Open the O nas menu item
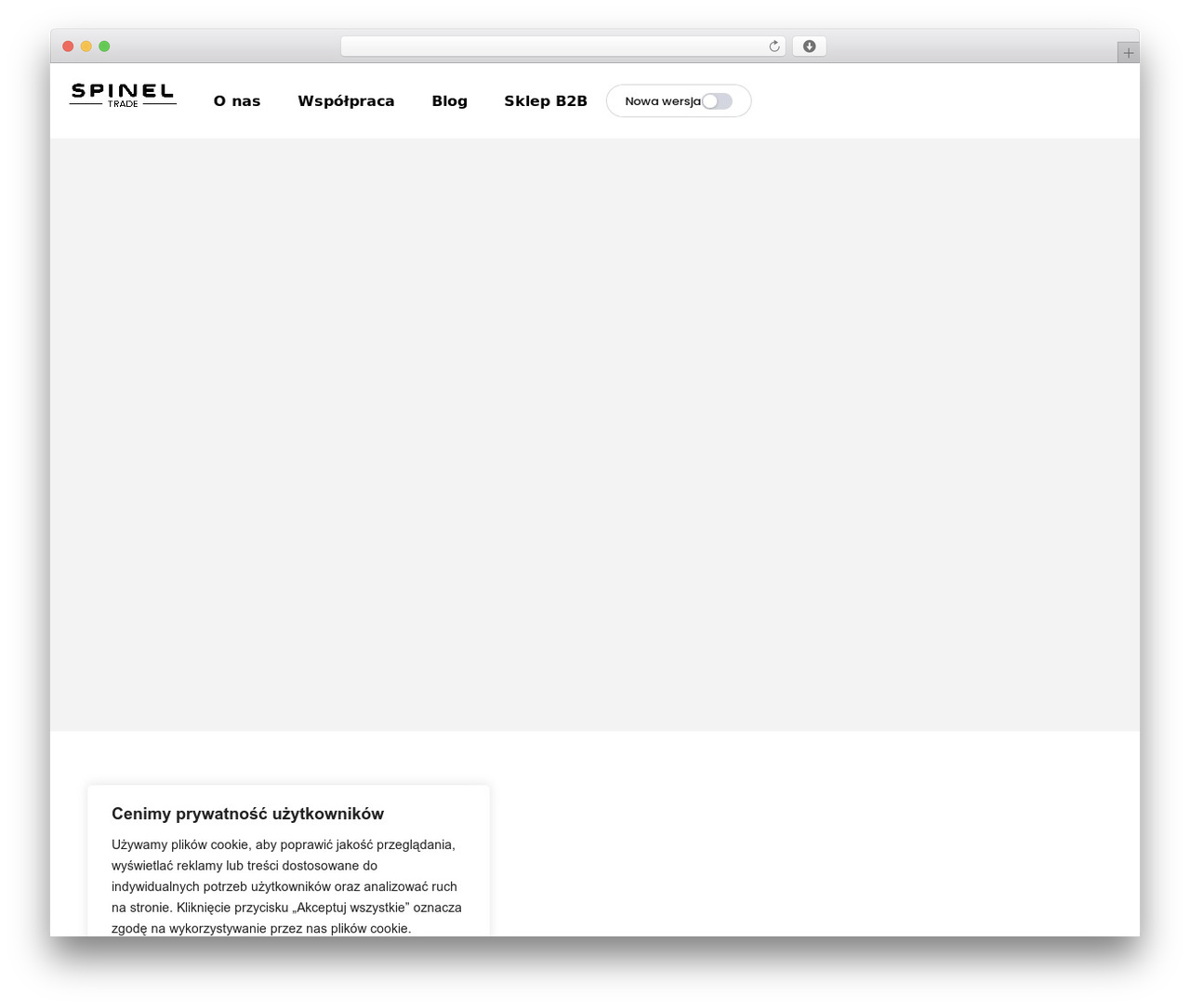 pyautogui.click(x=237, y=101)
